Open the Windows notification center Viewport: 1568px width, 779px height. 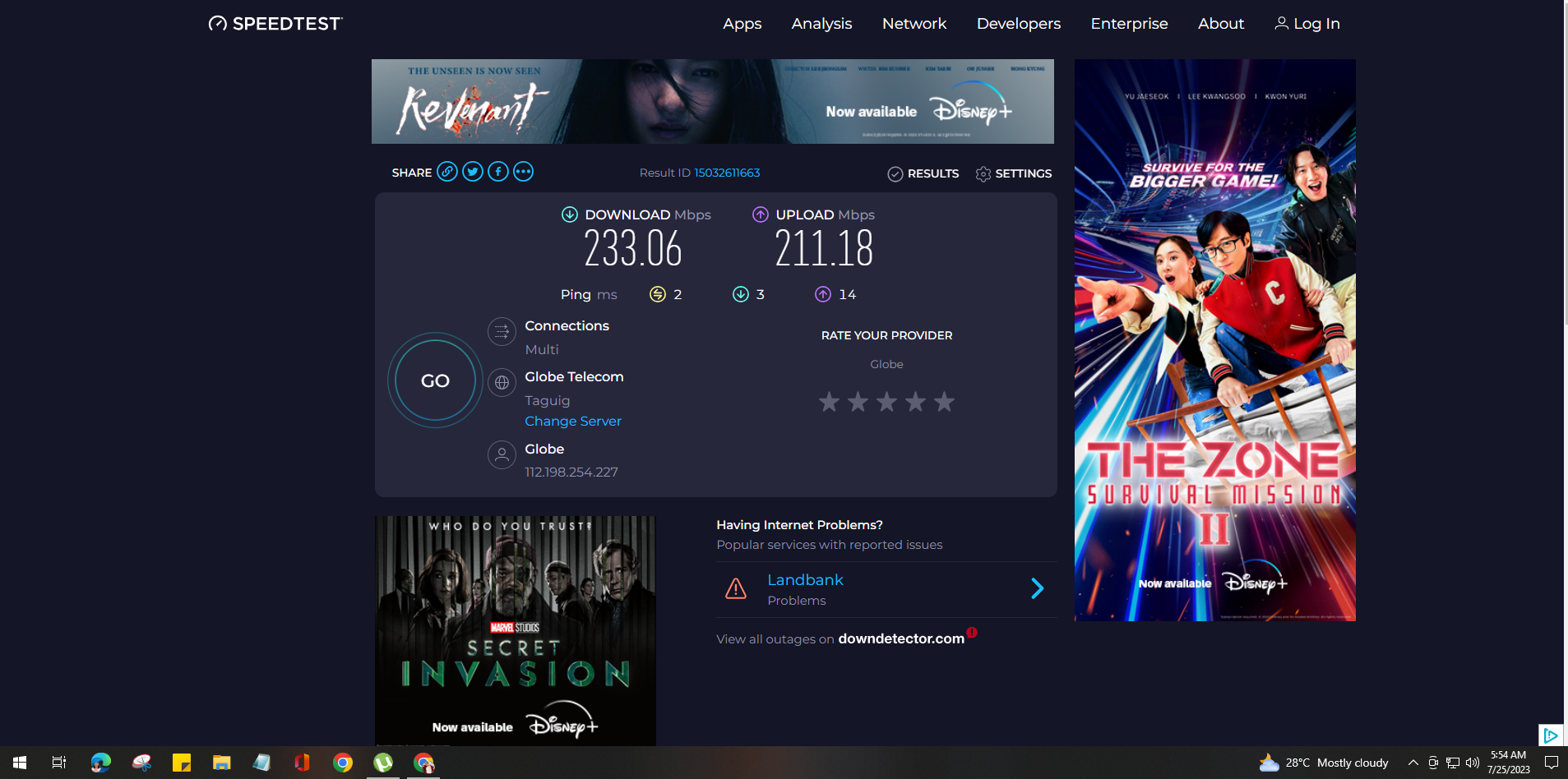(1552, 763)
